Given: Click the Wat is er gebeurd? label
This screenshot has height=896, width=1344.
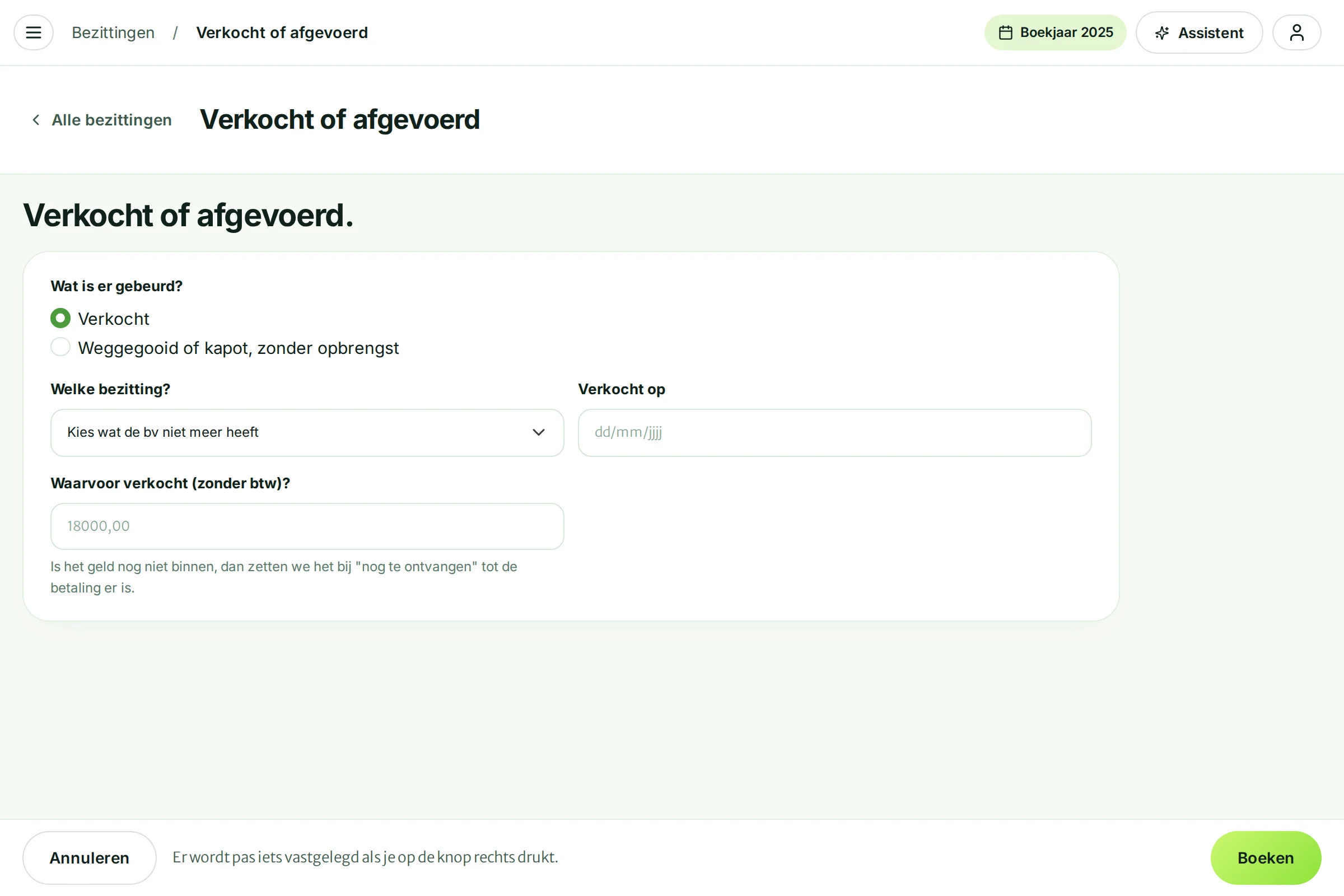Looking at the screenshot, I should coord(116,286).
